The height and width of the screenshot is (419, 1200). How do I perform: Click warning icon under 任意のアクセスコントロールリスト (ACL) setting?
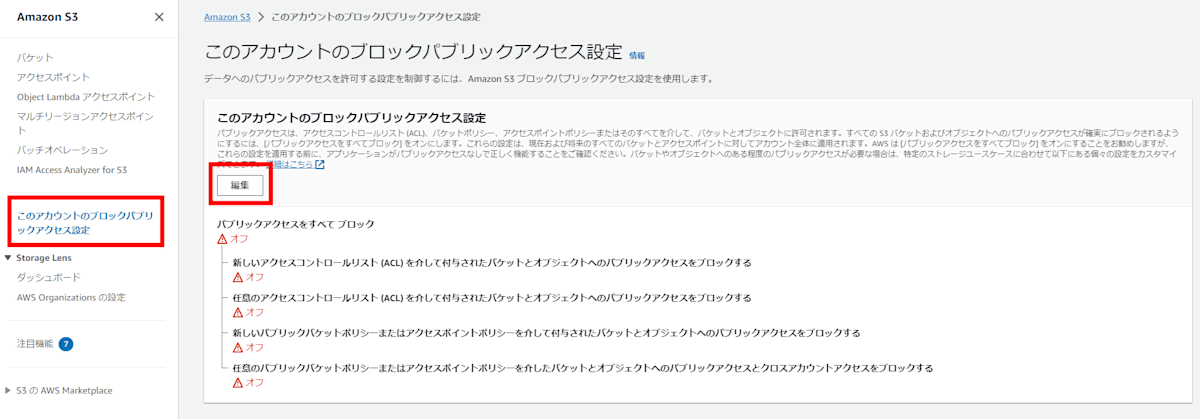point(238,312)
